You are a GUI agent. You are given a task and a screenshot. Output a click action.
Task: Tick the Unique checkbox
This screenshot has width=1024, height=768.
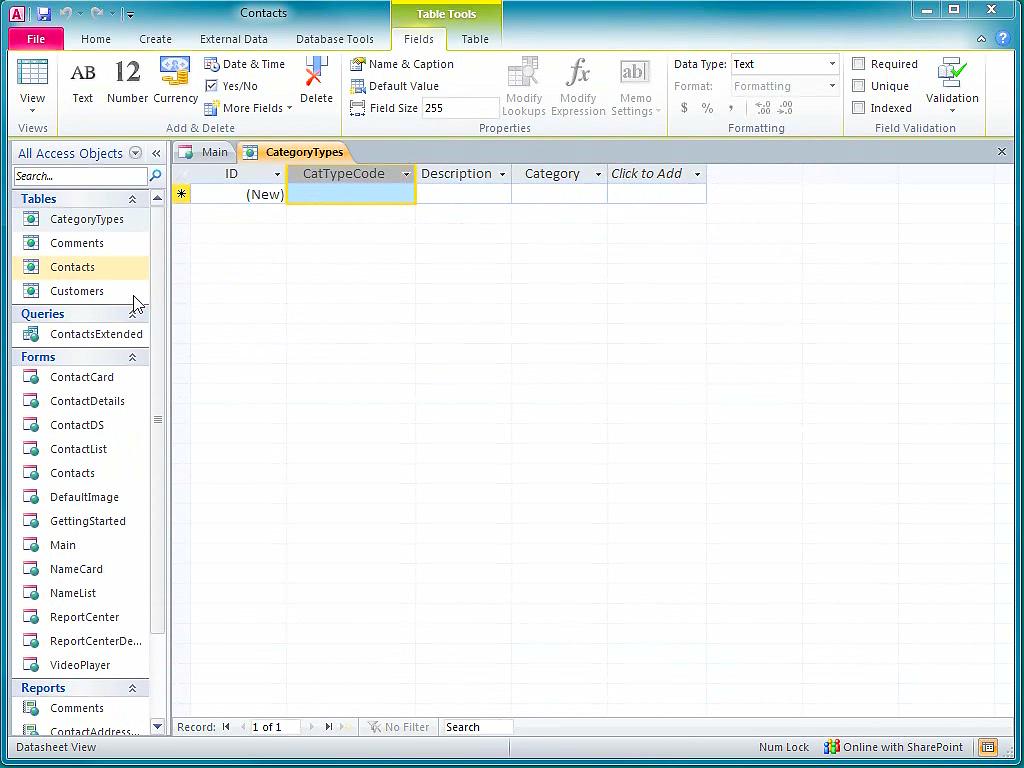coord(859,86)
